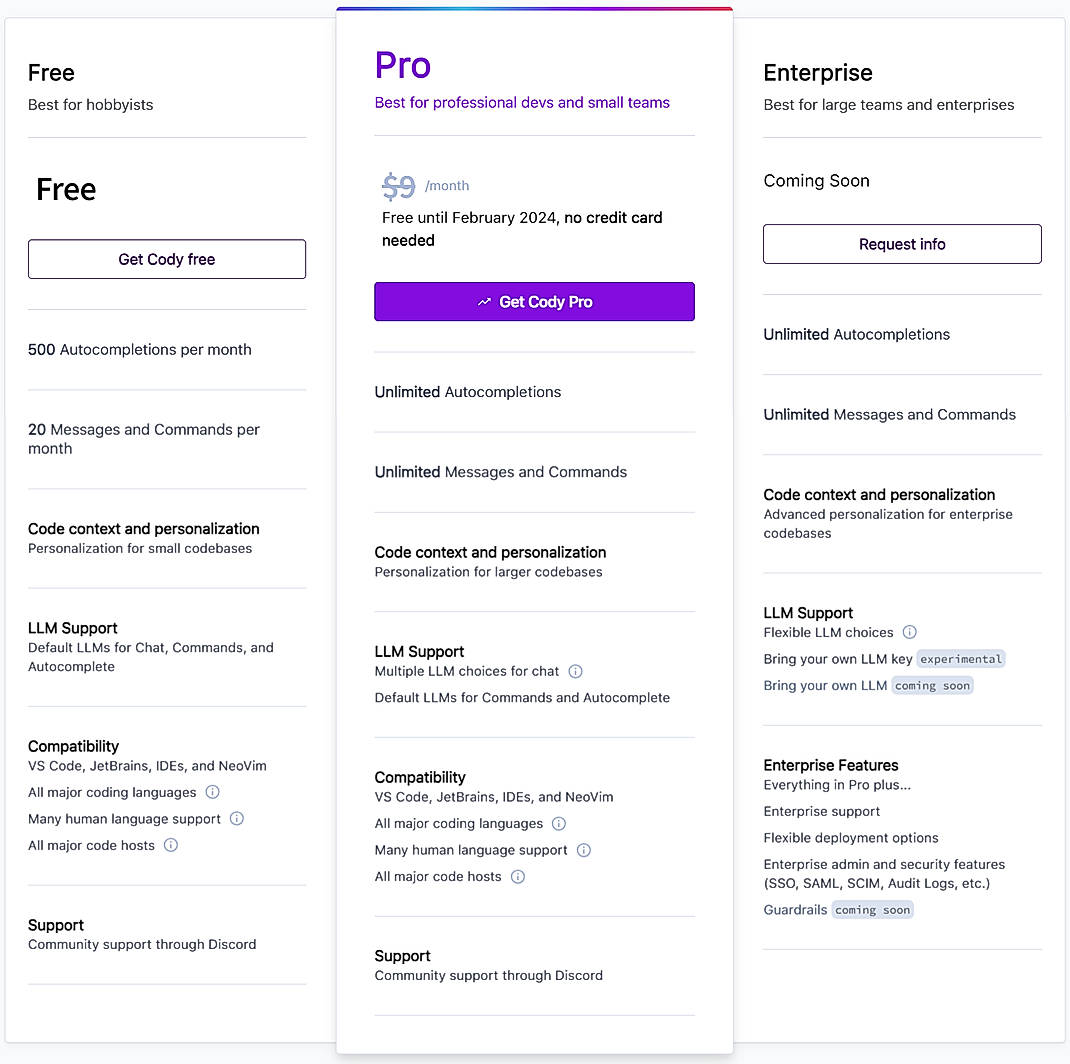Viewport: 1070px width, 1064px height.
Task: Click the Get Cody free button
Action: coord(167,258)
